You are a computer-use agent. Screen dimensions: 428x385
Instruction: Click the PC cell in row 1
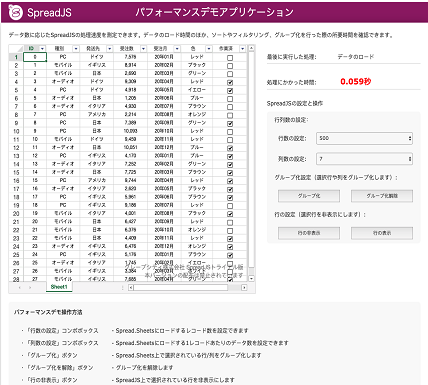[63, 57]
